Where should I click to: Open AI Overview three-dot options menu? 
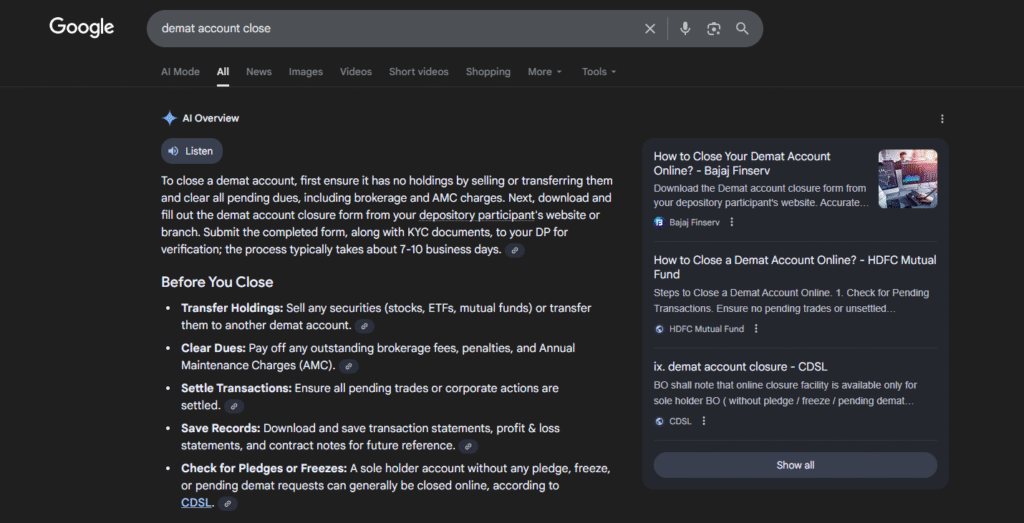click(942, 119)
